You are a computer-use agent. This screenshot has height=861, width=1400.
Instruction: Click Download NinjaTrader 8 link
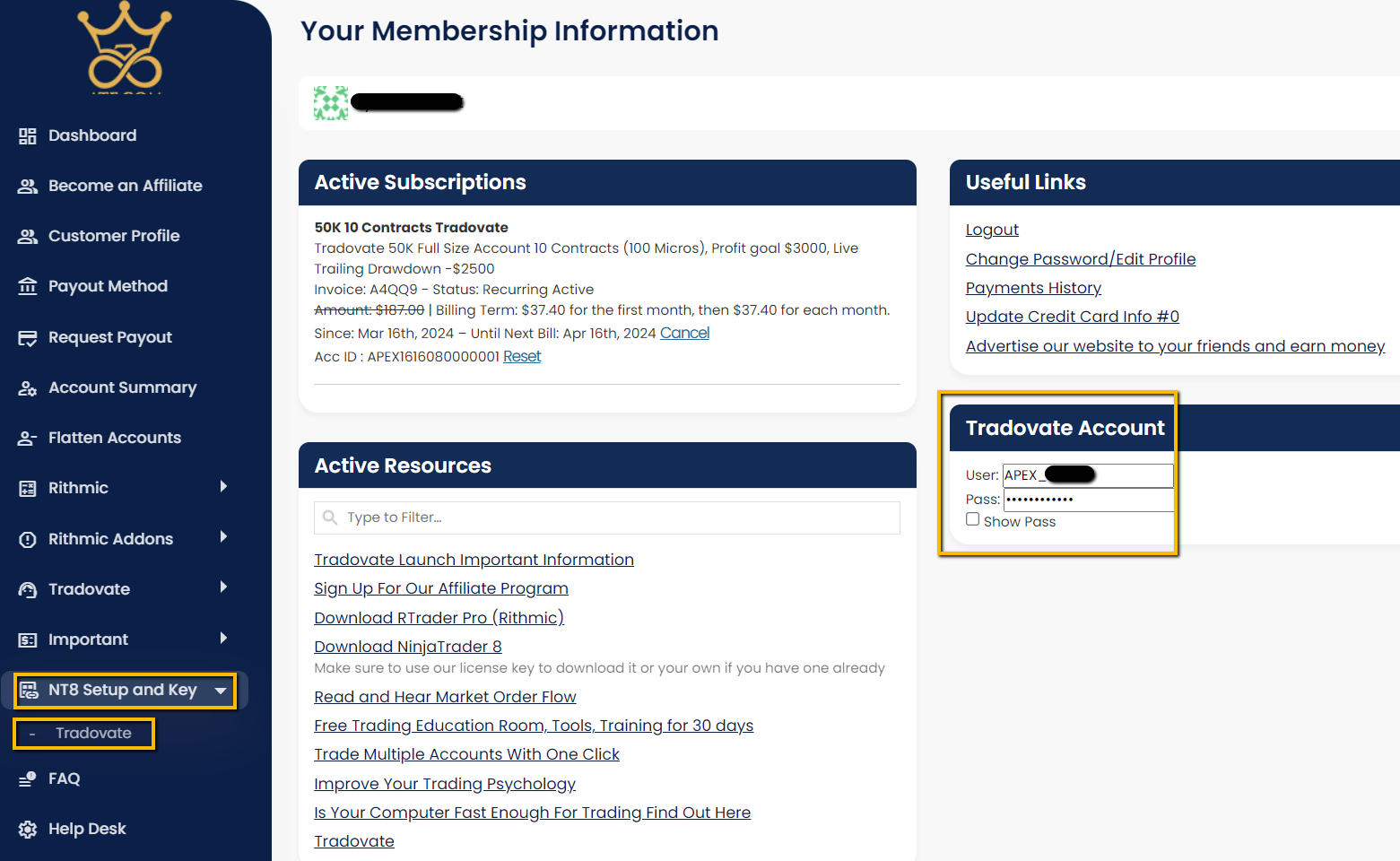[x=408, y=647]
